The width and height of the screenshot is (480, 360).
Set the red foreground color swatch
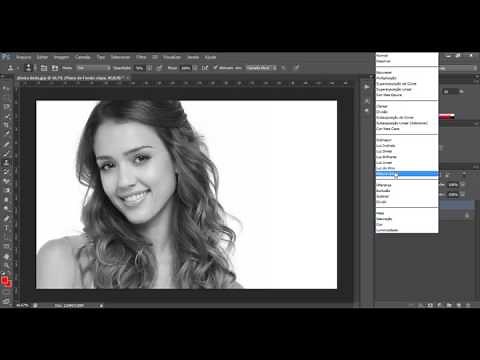click(x=5, y=281)
